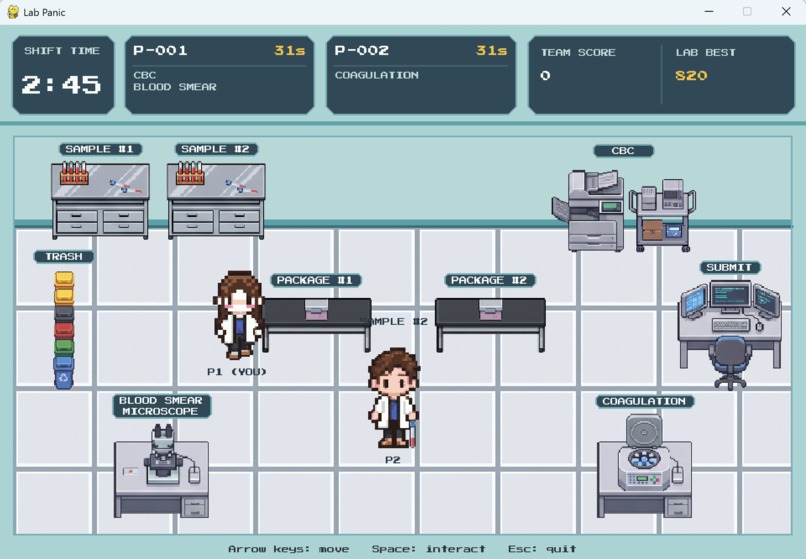This screenshot has width=806, height=559.
Task: Click the P2 scientist character
Action: (394, 398)
